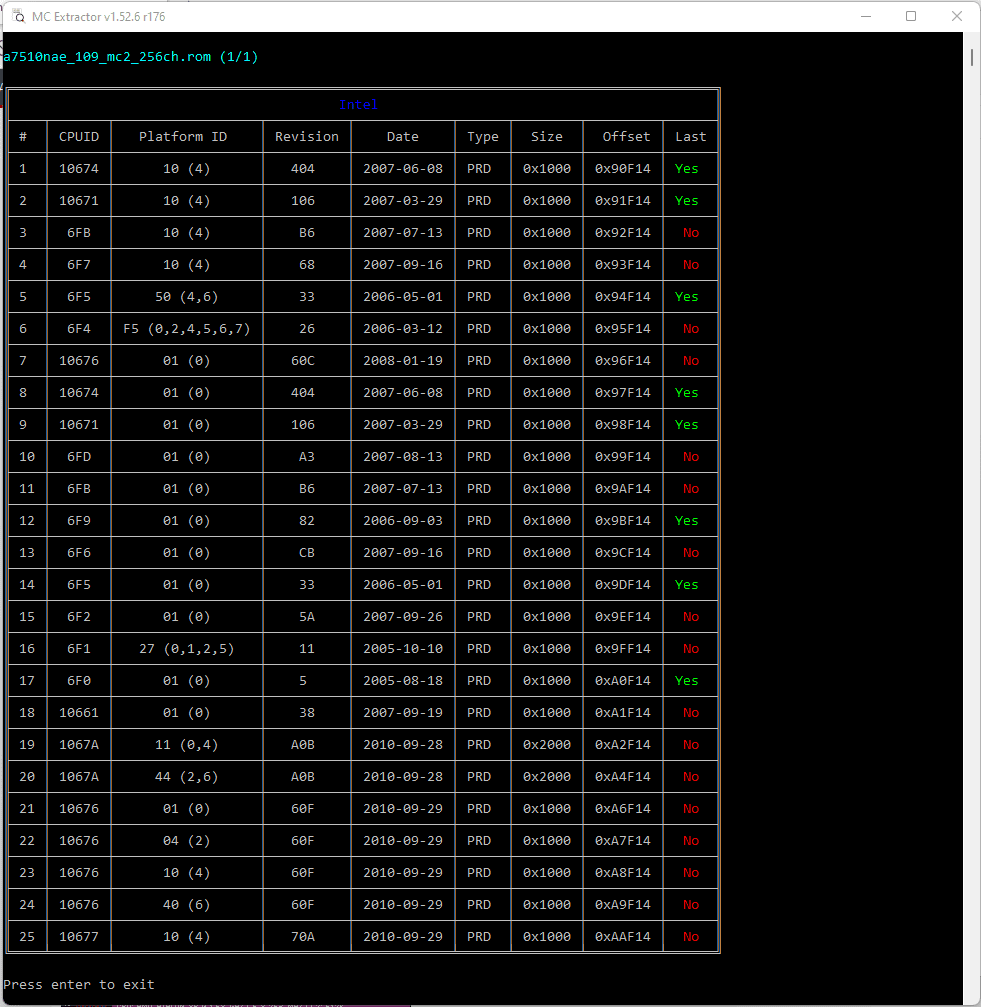
Task: Click the Date column header
Action: pyautogui.click(x=403, y=137)
